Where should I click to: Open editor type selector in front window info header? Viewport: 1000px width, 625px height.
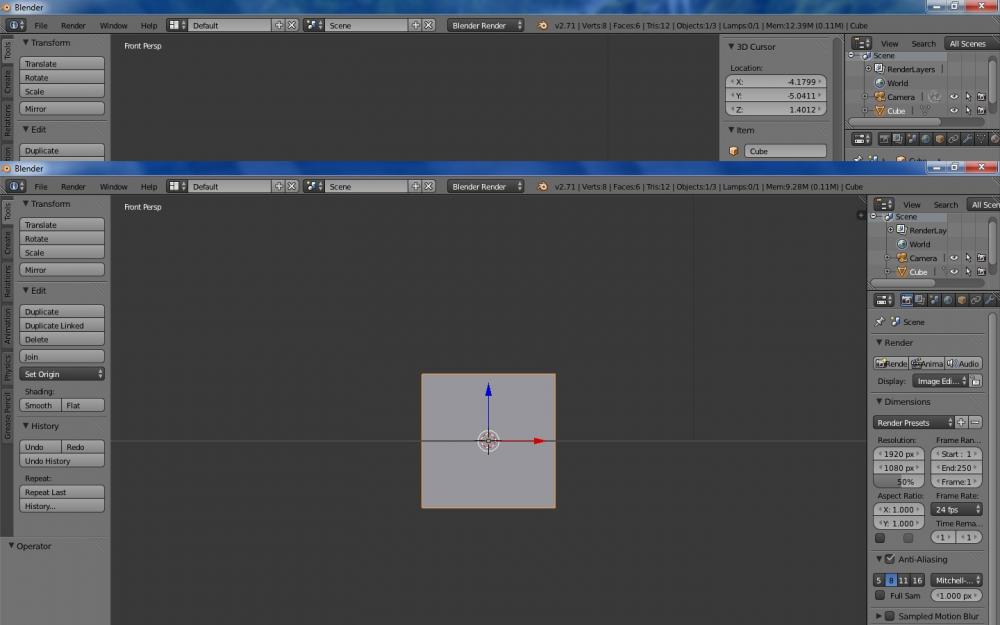click(x=15, y=186)
